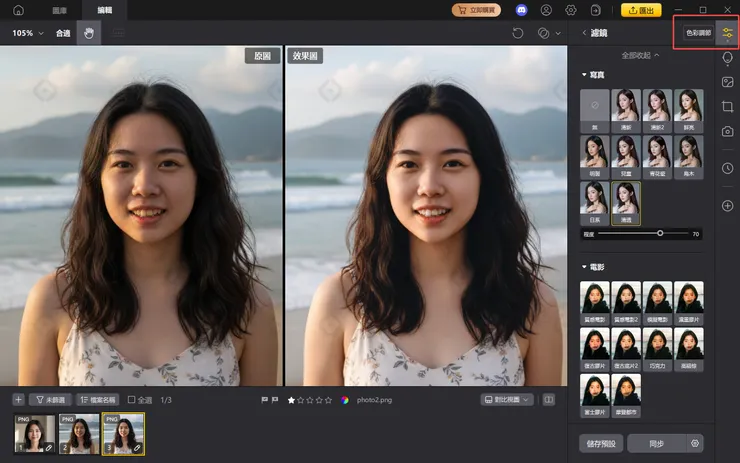Select the hand pan tool
Image resolution: width=740 pixels, height=463 pixels.
(89, 33)
